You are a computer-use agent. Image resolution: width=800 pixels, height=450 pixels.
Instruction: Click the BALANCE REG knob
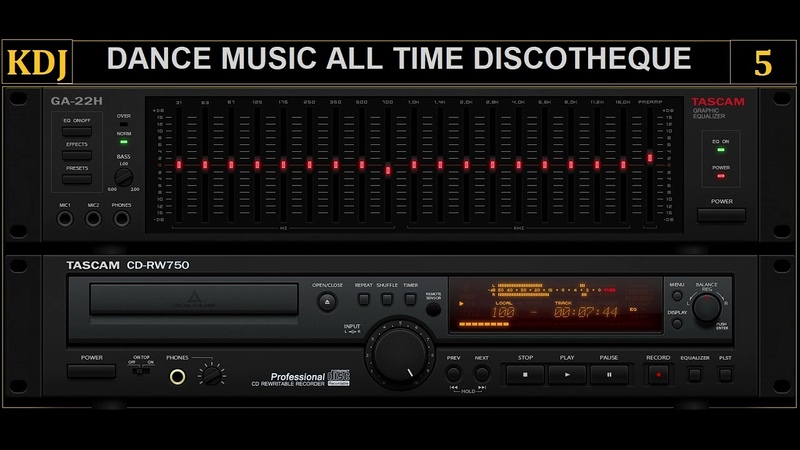coord(707,307)
